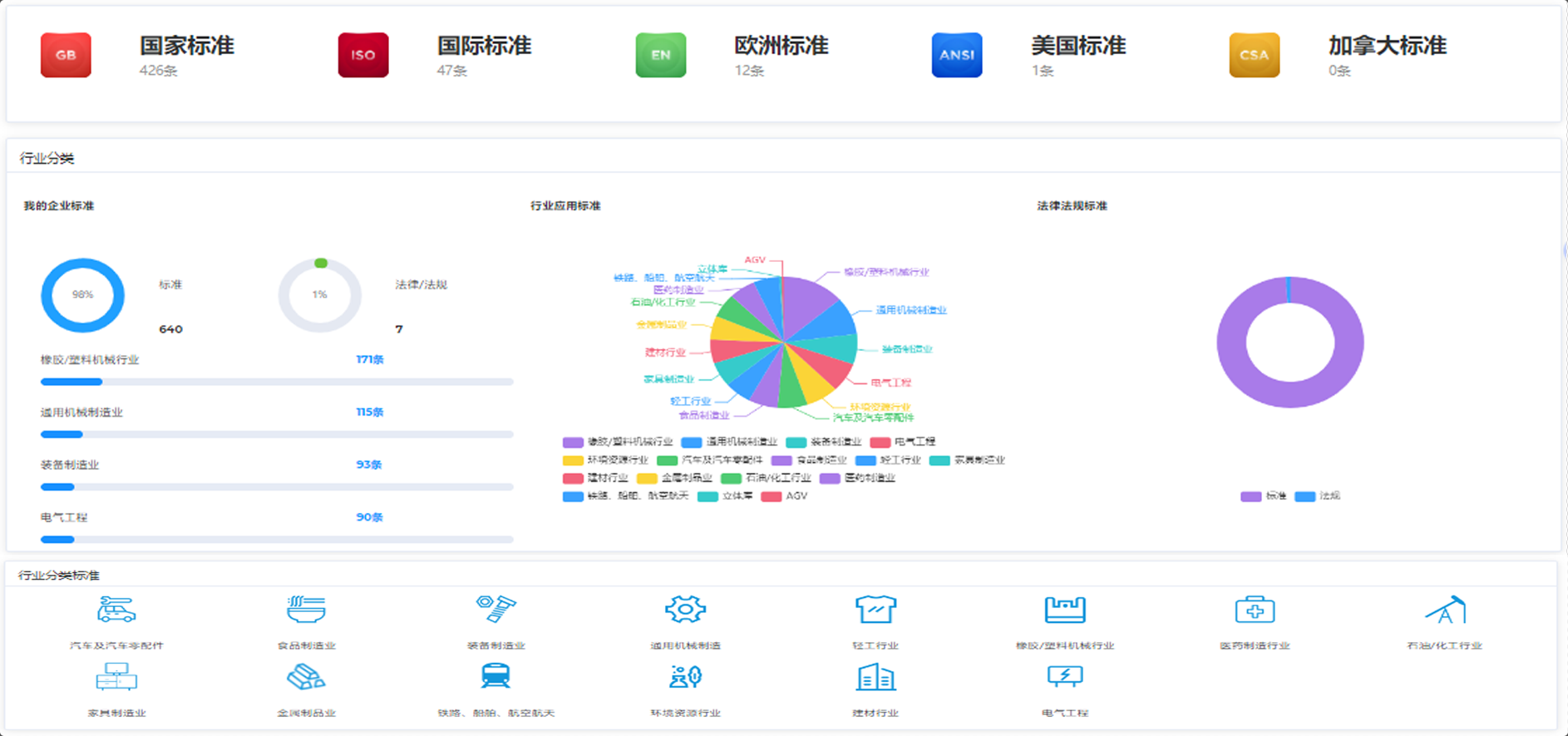The width and height of the screenshot is (1568, 736).
Task: Click the 电气工程 lightning screen icon
Action: (x=1065, y=677)
